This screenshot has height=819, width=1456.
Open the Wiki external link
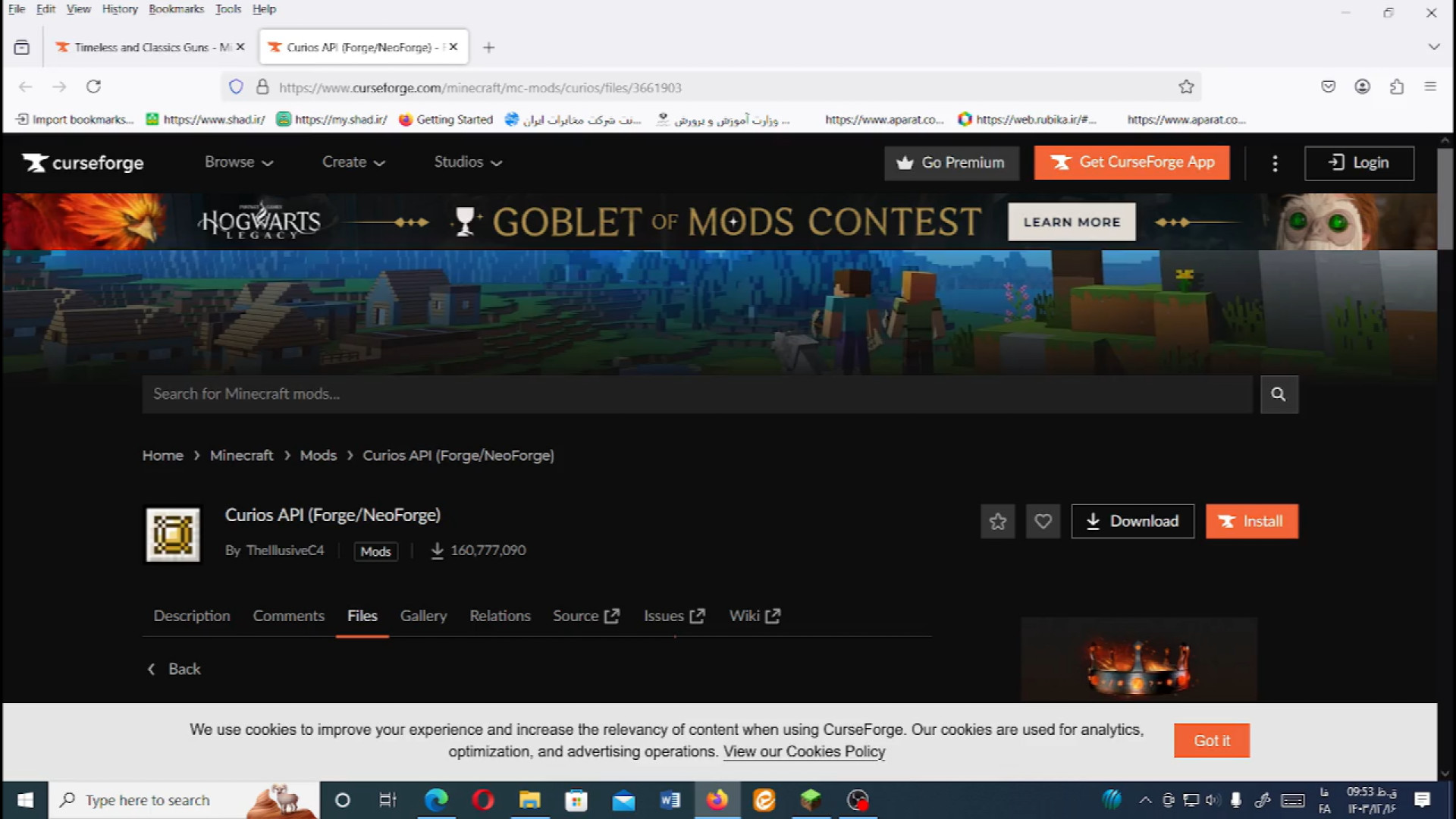pyautogui.click(x=755, y=616)
